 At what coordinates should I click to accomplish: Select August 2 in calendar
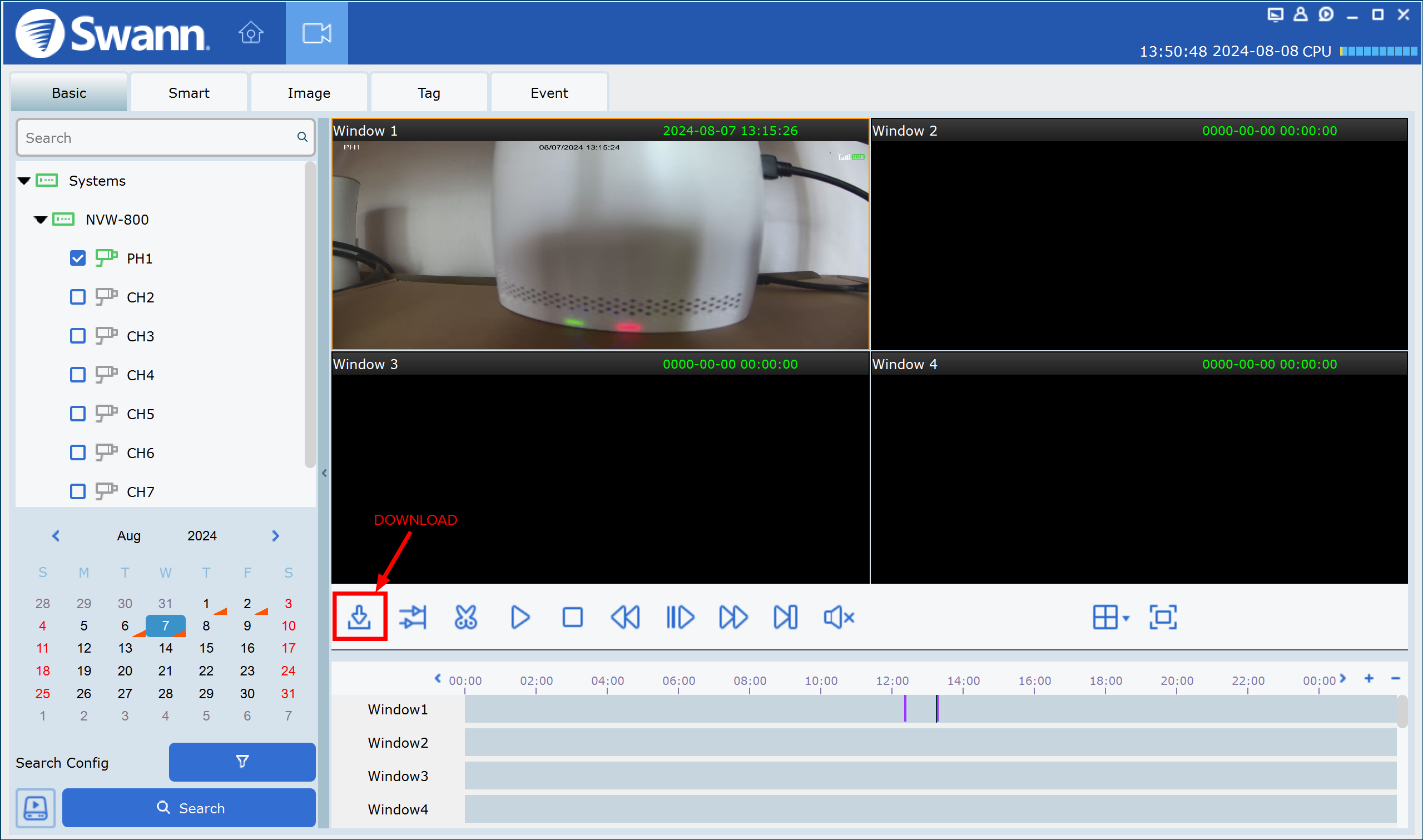point(247,603)
